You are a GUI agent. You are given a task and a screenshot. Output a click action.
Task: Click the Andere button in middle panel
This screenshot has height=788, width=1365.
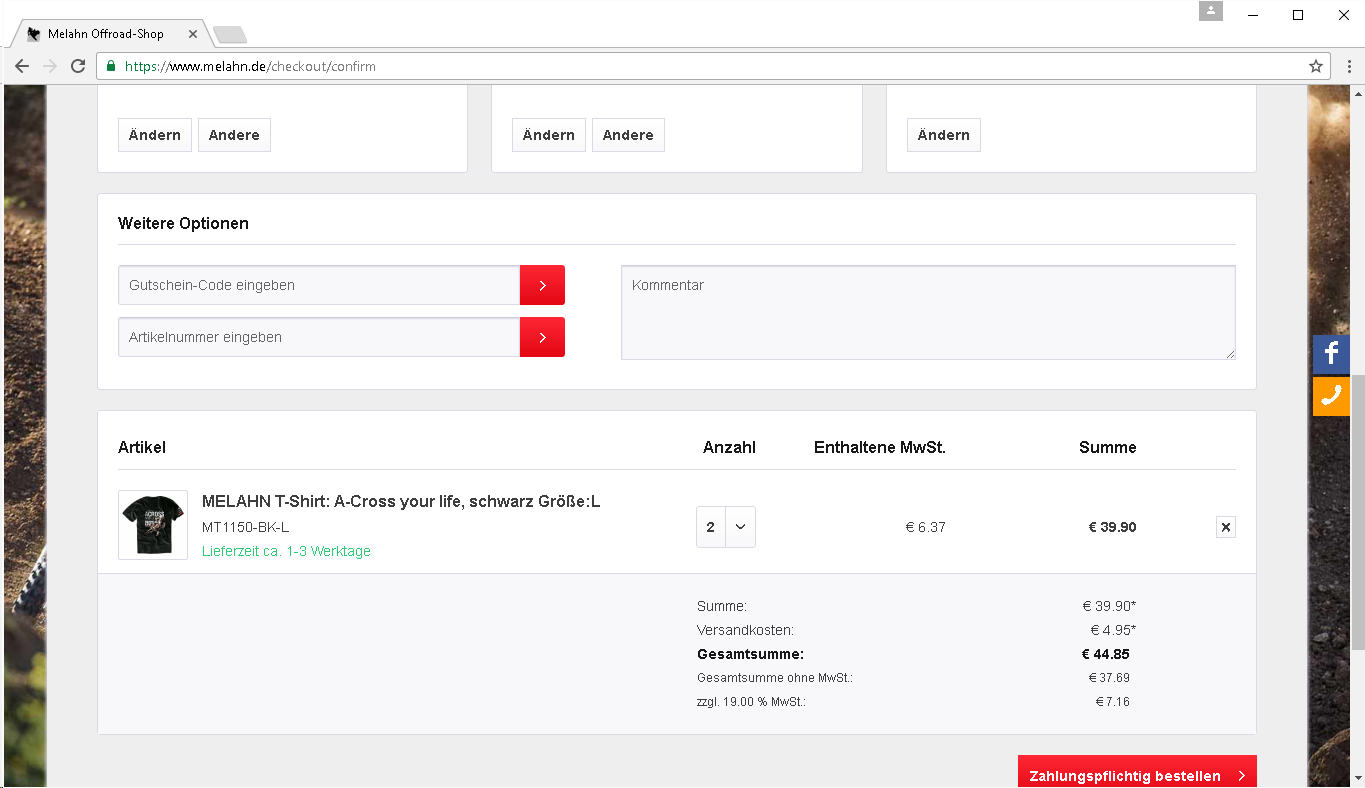tap(628, 135)
